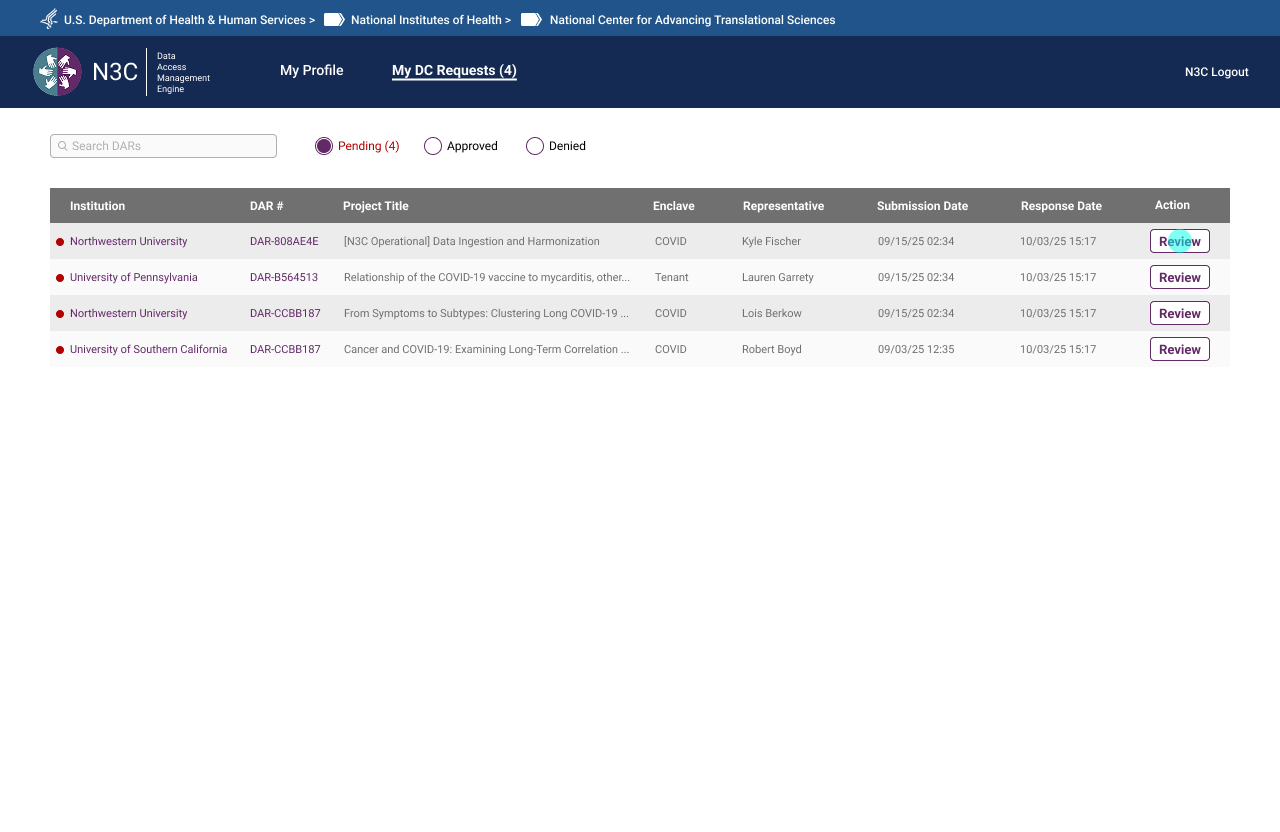Click the red status dot for University of Pennsylvania

click(60, 278)
